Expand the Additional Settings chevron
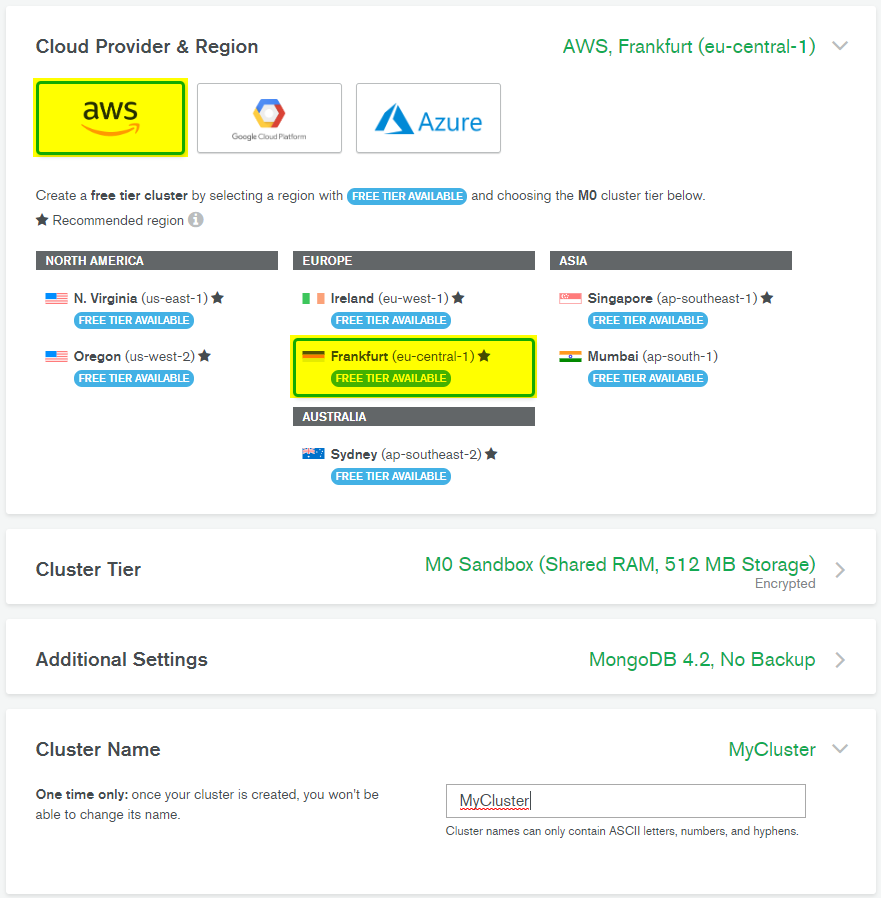This screenshot has height=898, width=881. (x=840, y=660)
